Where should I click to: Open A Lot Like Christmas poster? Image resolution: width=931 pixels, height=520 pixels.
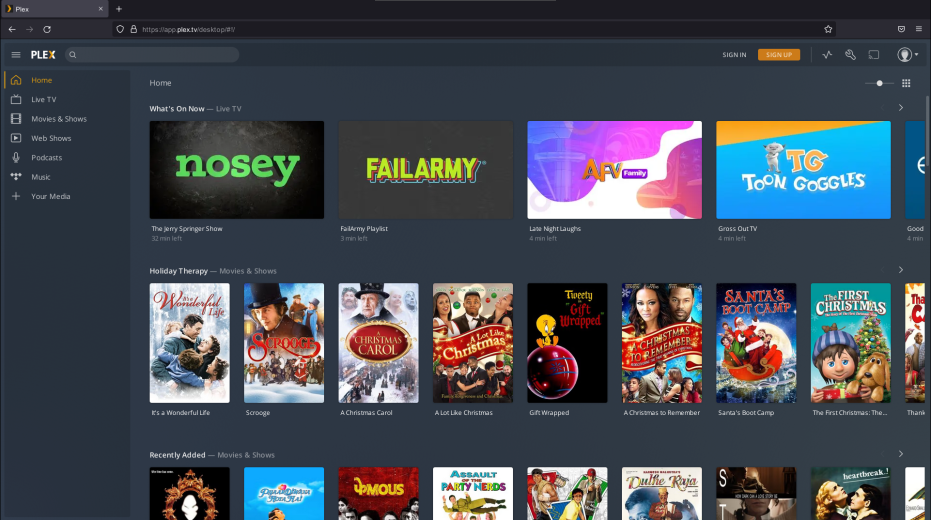click(x=473, y=343)
